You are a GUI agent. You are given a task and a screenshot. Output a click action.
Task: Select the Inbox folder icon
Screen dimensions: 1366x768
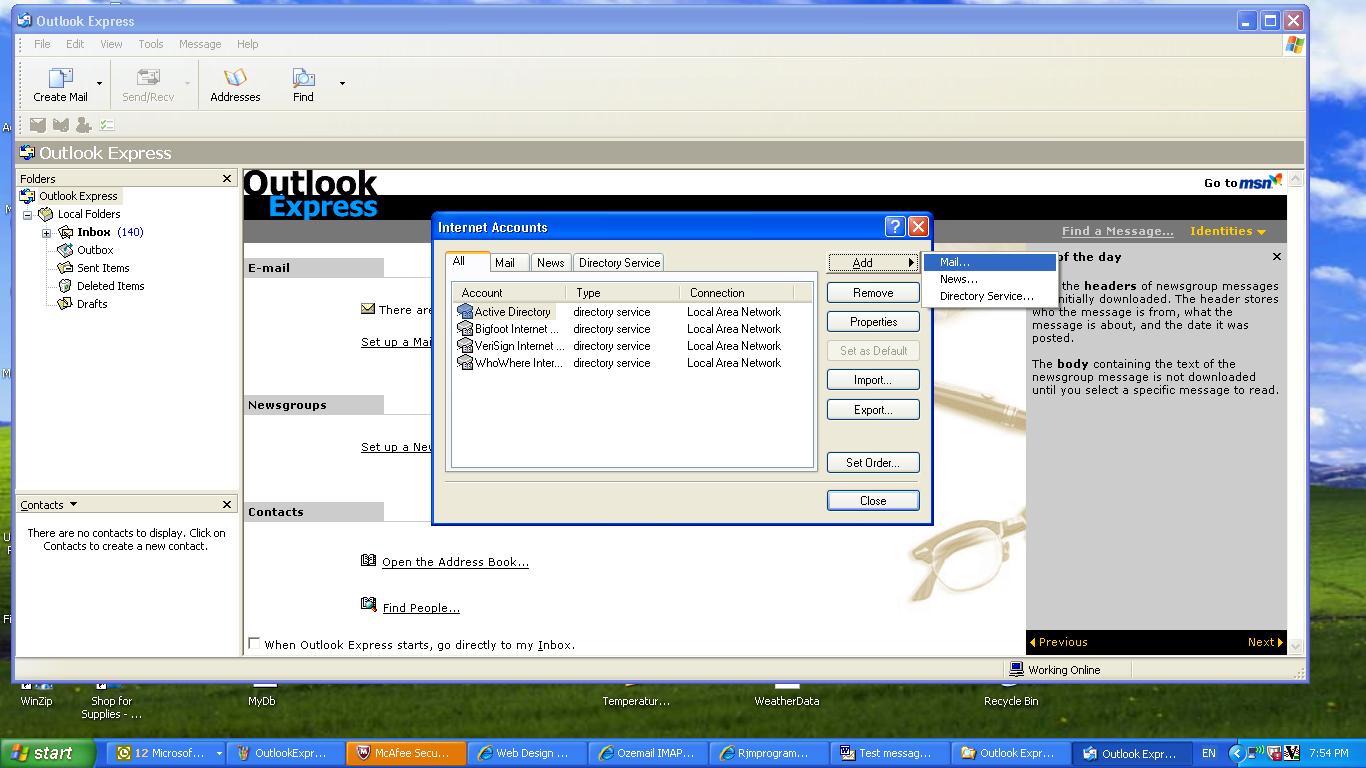[x=66, y=232]
